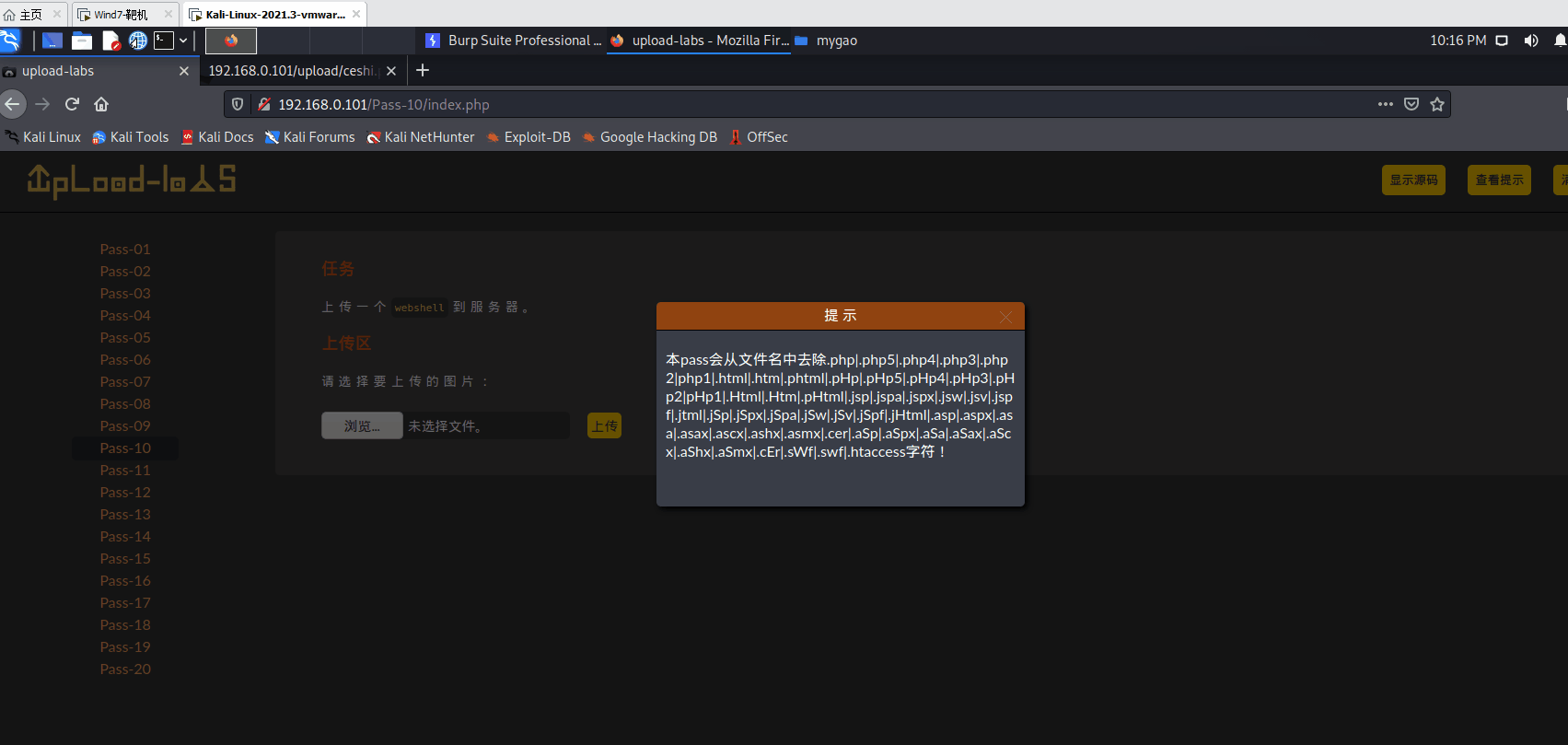Viewport: 1568px width, 745px height.
Task: Open Kali Forums bookmark
Action: point(310,137)
